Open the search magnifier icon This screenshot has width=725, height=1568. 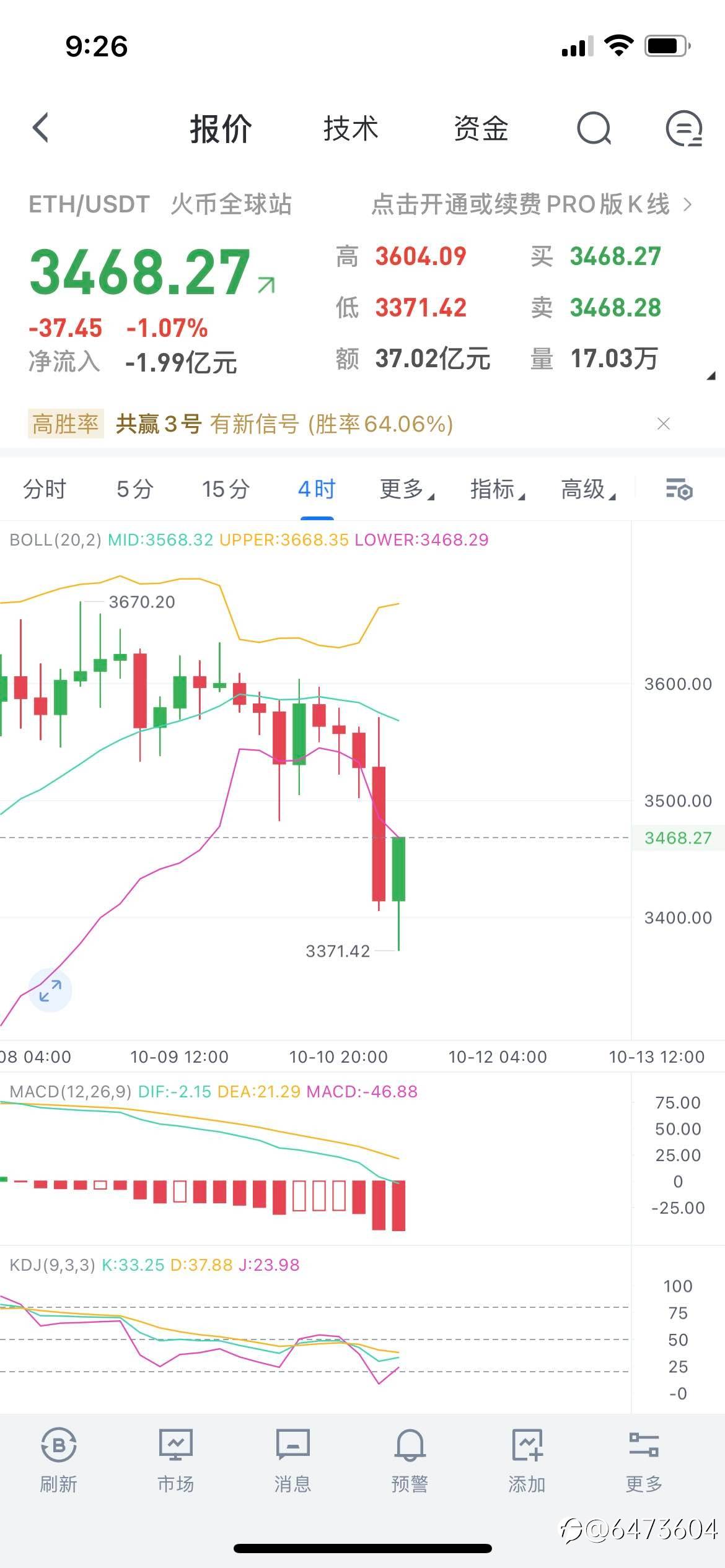(x=594, y=128)
